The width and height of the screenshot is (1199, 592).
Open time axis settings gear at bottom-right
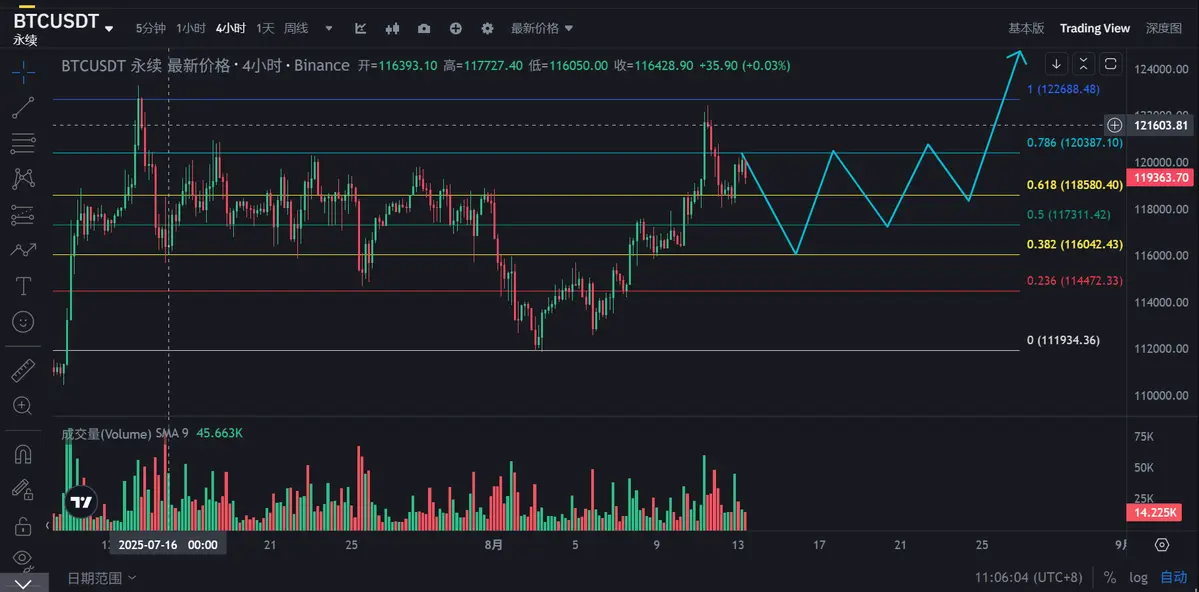(1162, 545)
